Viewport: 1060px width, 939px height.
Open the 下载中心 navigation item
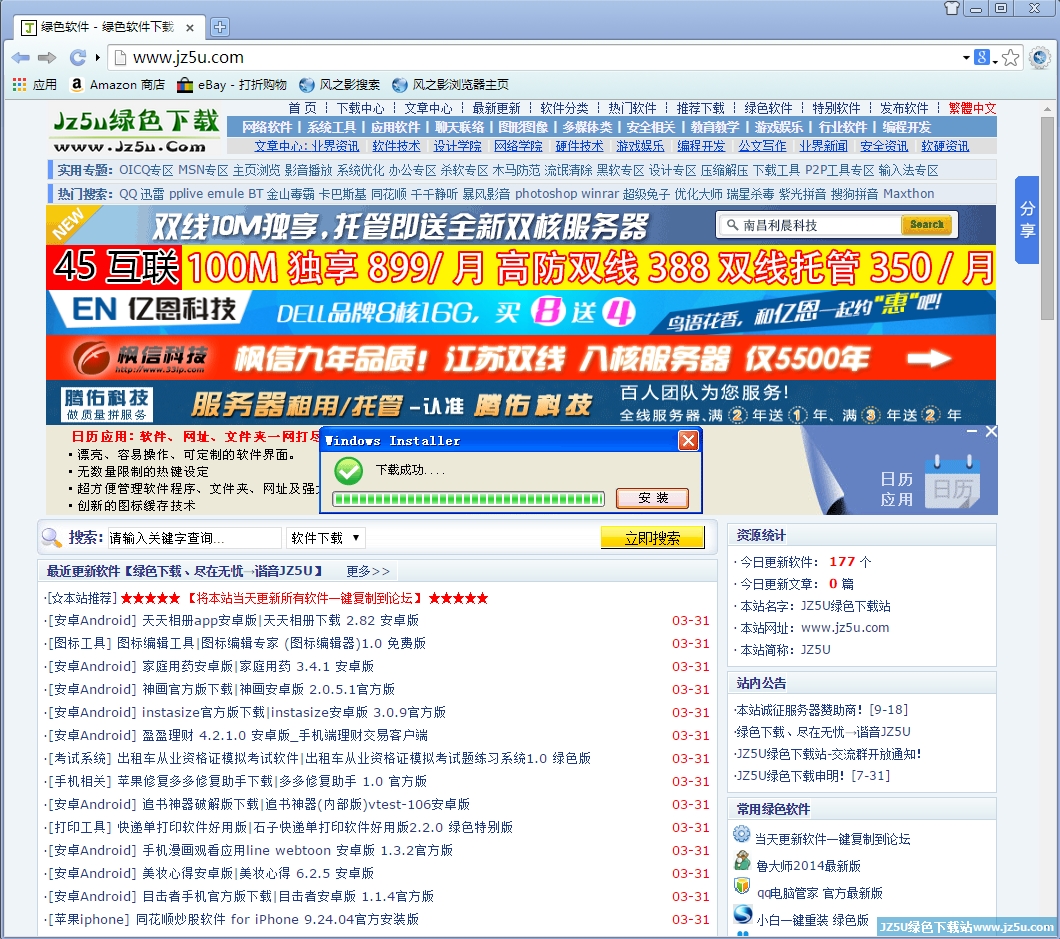[360, 108]
